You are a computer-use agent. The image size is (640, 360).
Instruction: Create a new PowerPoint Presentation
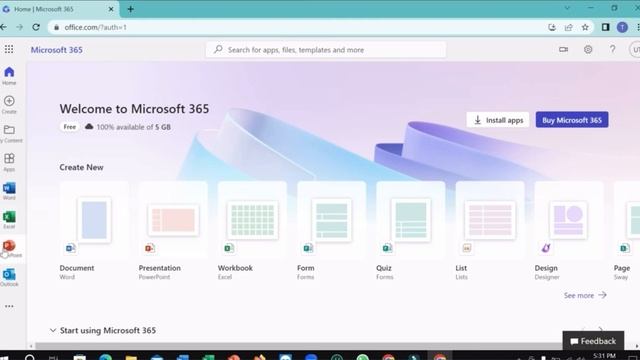173,231
